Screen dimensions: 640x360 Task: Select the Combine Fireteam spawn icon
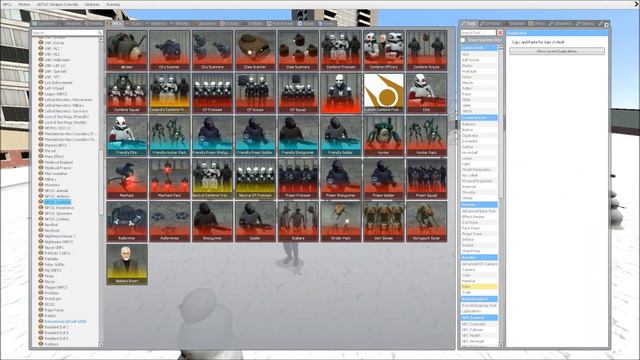341,50
